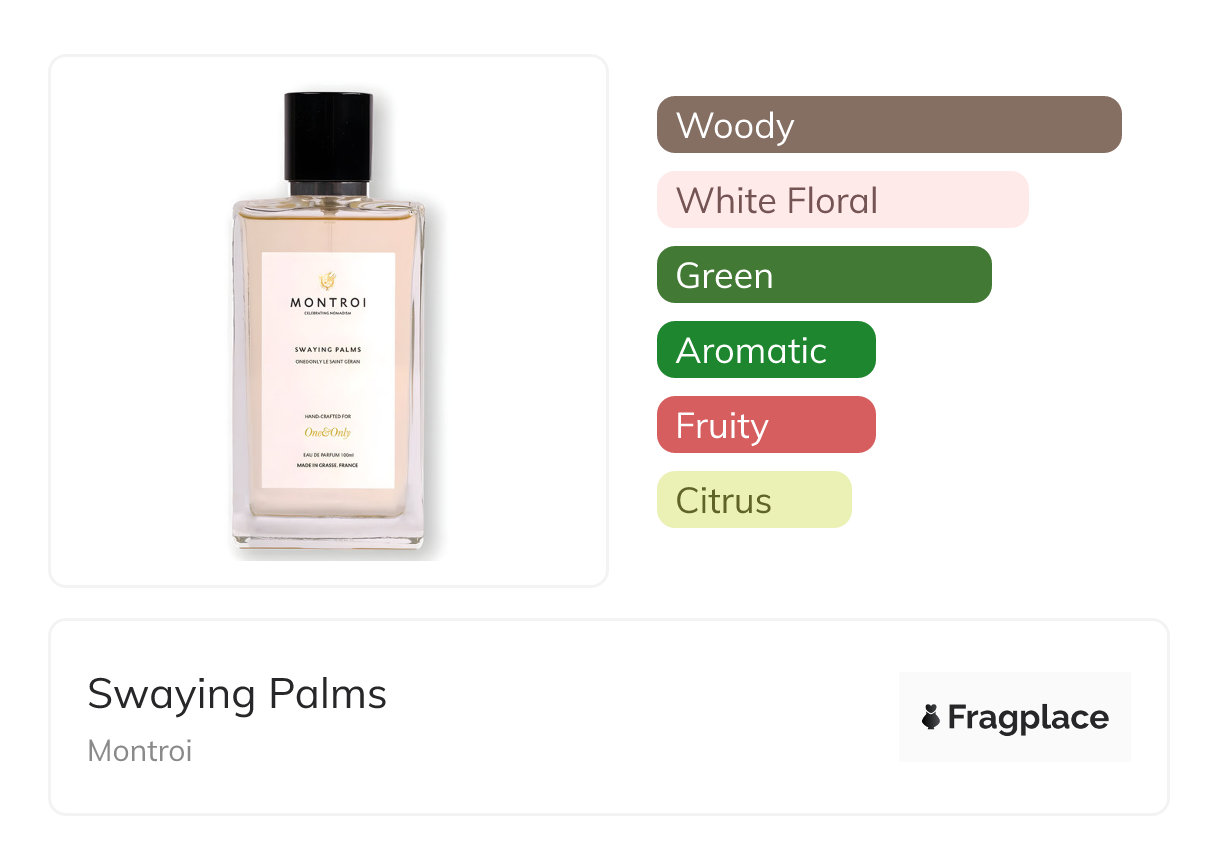Click the gold Montroi crest on the bottle label

[327, 280]
